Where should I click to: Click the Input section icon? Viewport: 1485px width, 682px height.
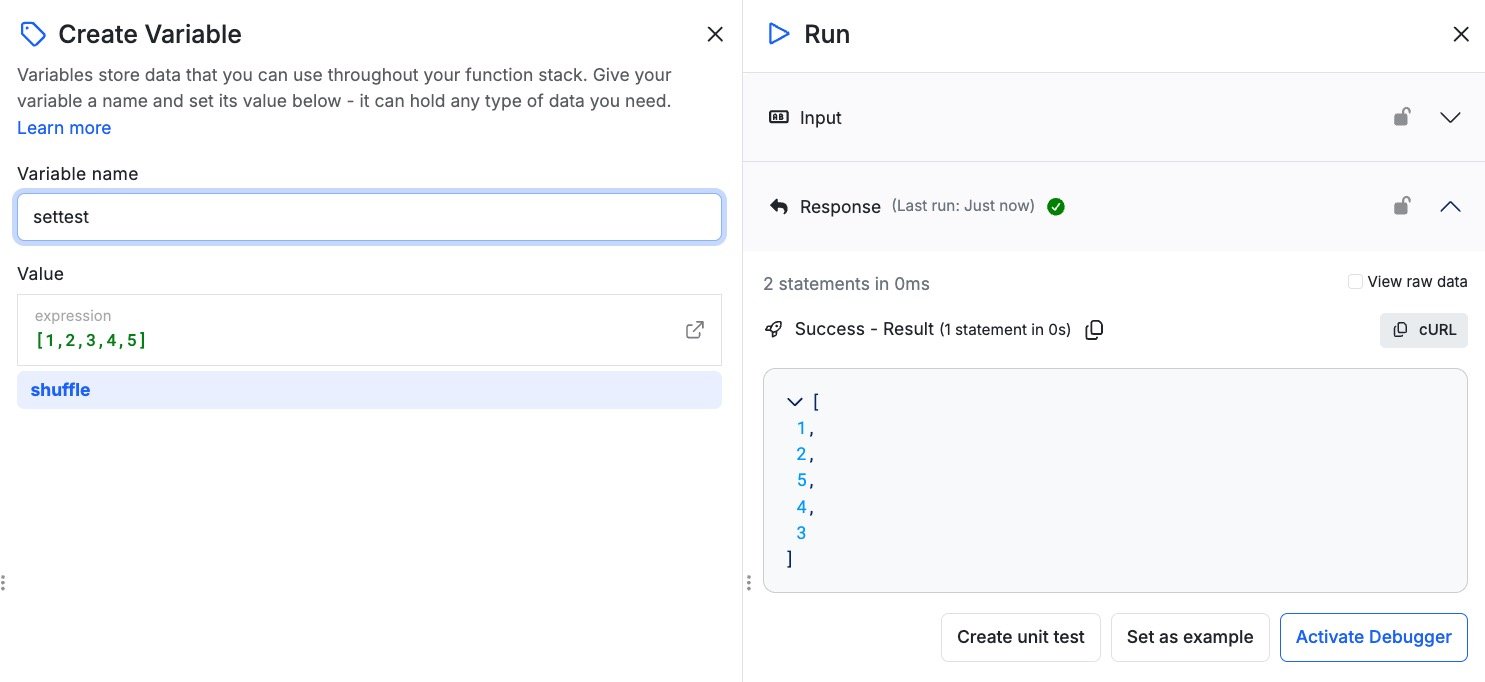point(778,117)
